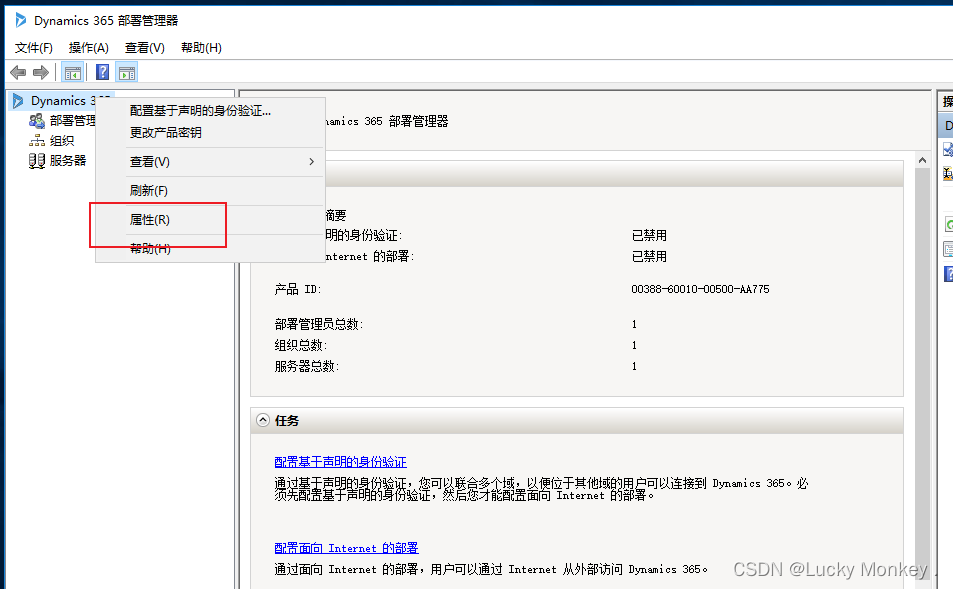This screenshot has height=589, width=953.
Task: Choose 刷新(F) in context menu
Action: pos(210,190)
